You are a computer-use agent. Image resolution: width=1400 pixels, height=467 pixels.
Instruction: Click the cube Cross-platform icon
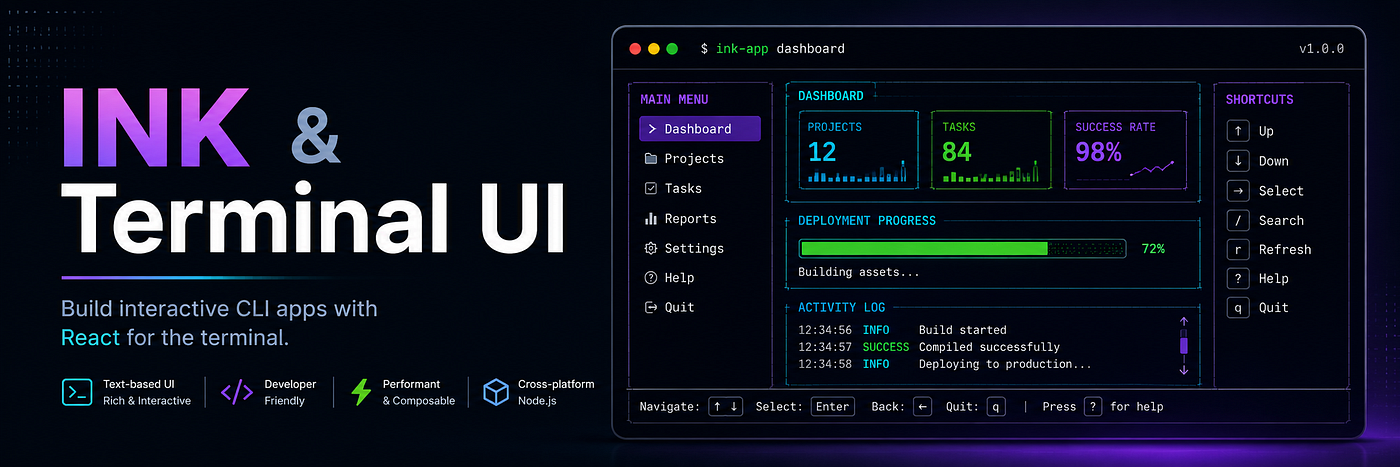point(496,392)
